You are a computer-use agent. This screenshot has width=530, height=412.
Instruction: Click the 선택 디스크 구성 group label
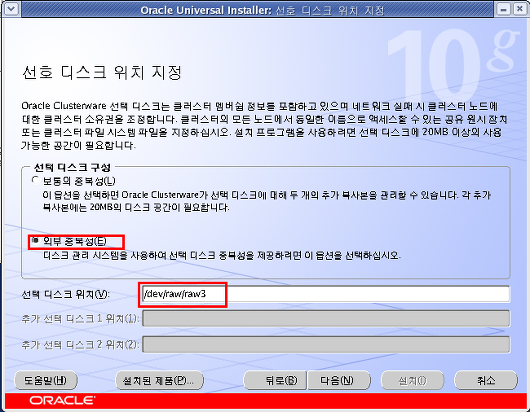pos(72,167)
